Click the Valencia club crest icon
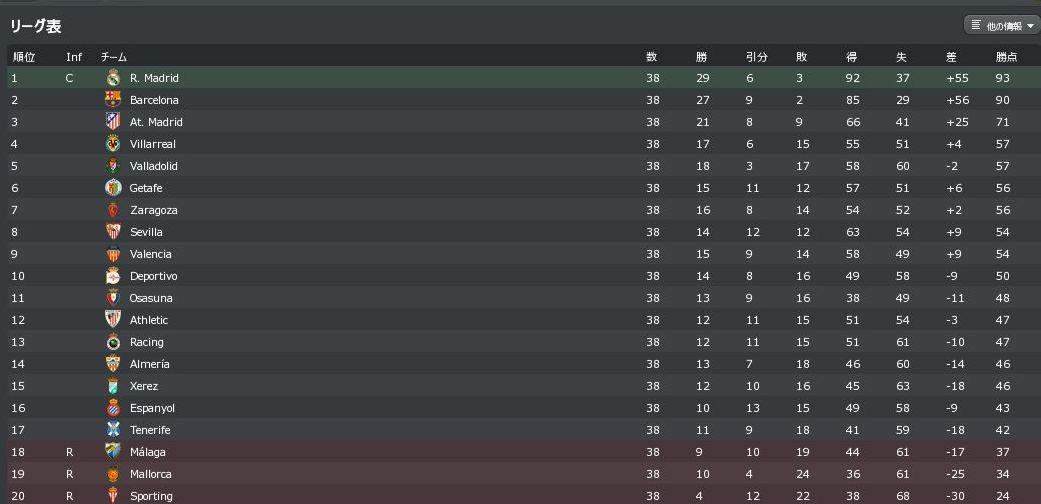 tap(113, 254)
